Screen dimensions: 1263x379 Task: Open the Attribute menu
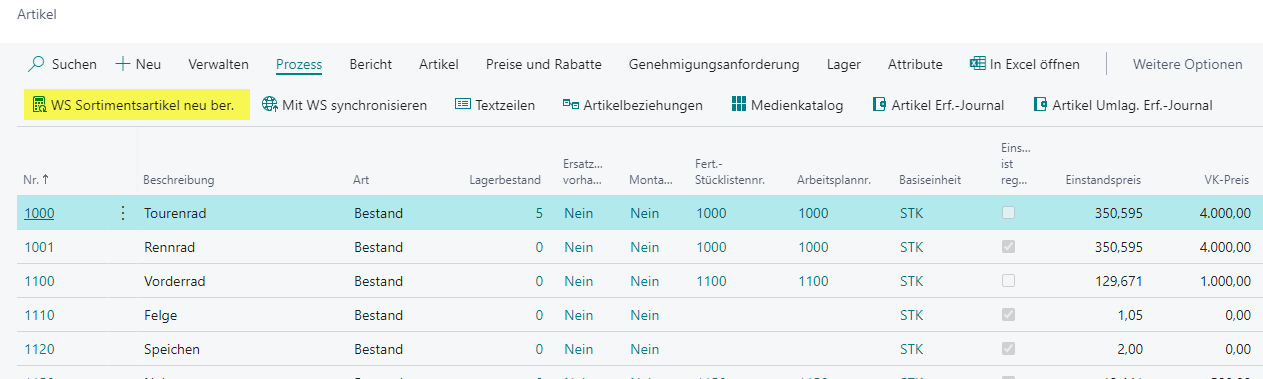coord(915,64)
